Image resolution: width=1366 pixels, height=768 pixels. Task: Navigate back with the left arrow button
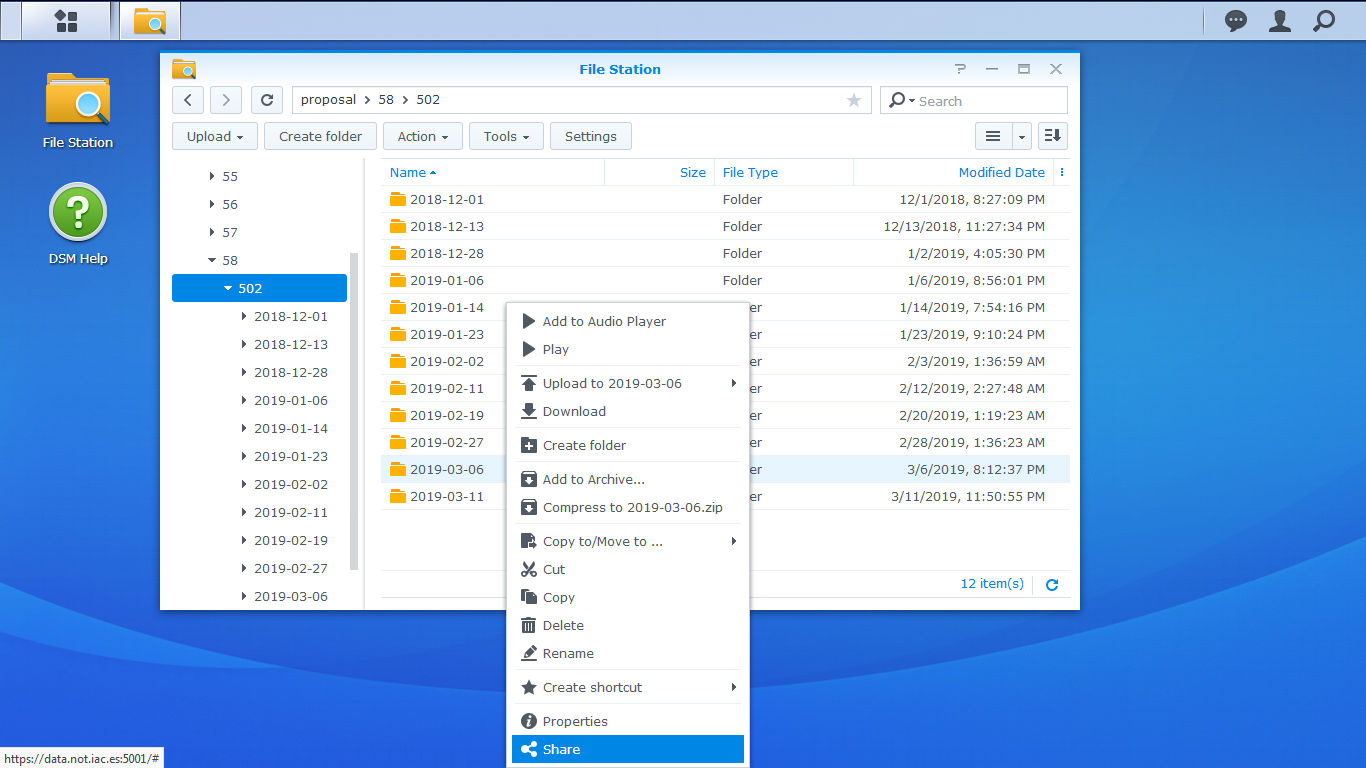tap(188, 100)
